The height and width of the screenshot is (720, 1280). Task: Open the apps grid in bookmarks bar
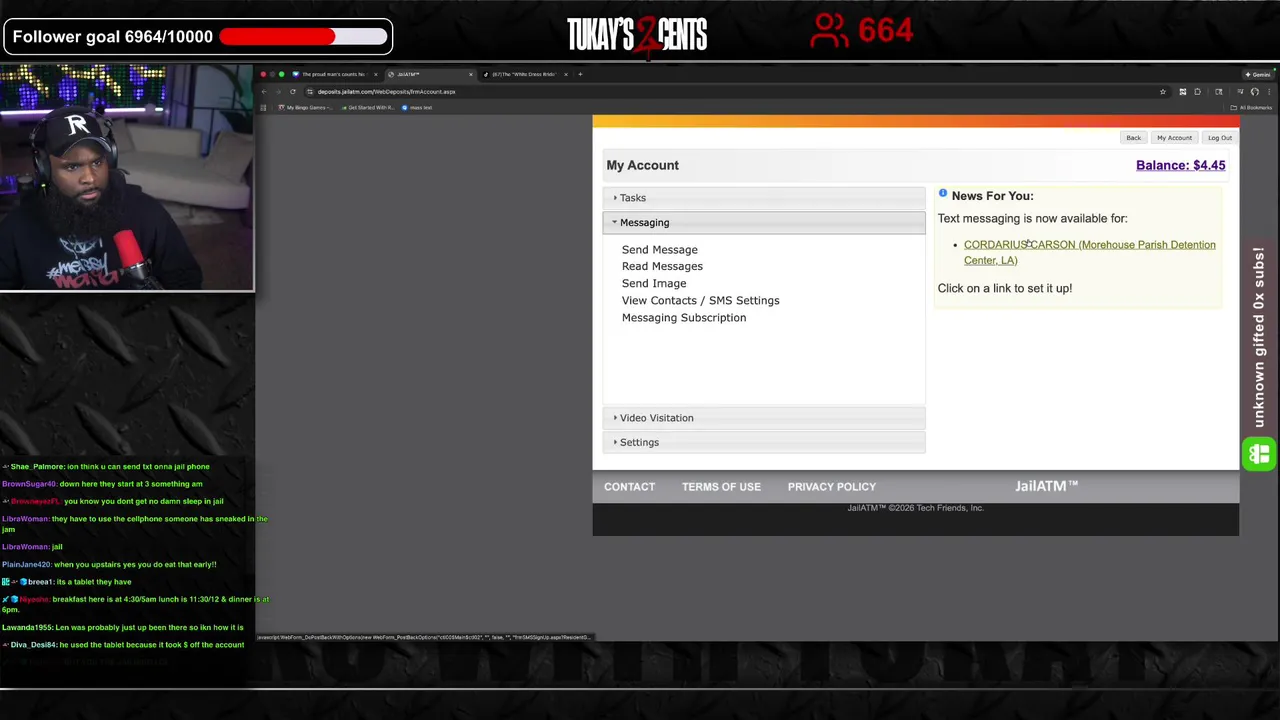(x=263, y=108)
